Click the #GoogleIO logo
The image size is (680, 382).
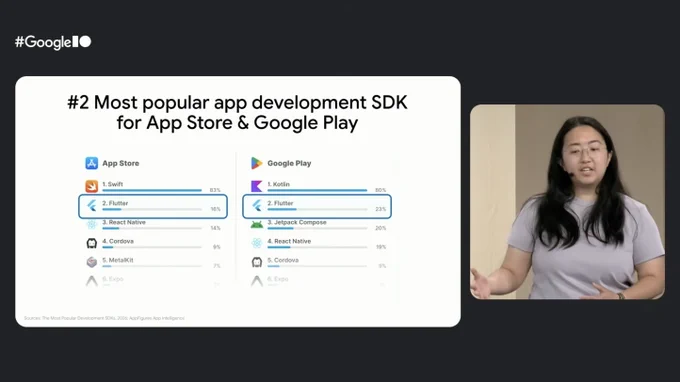point(53,42)
